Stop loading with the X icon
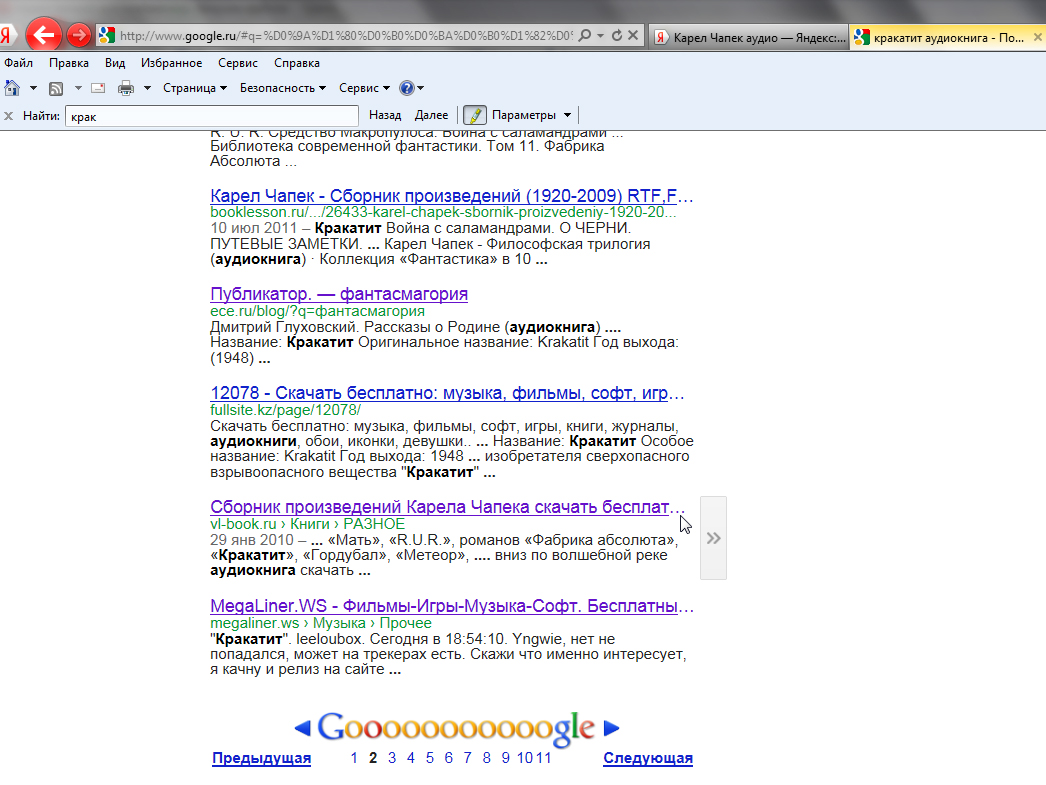 click(x=633, y=35)
